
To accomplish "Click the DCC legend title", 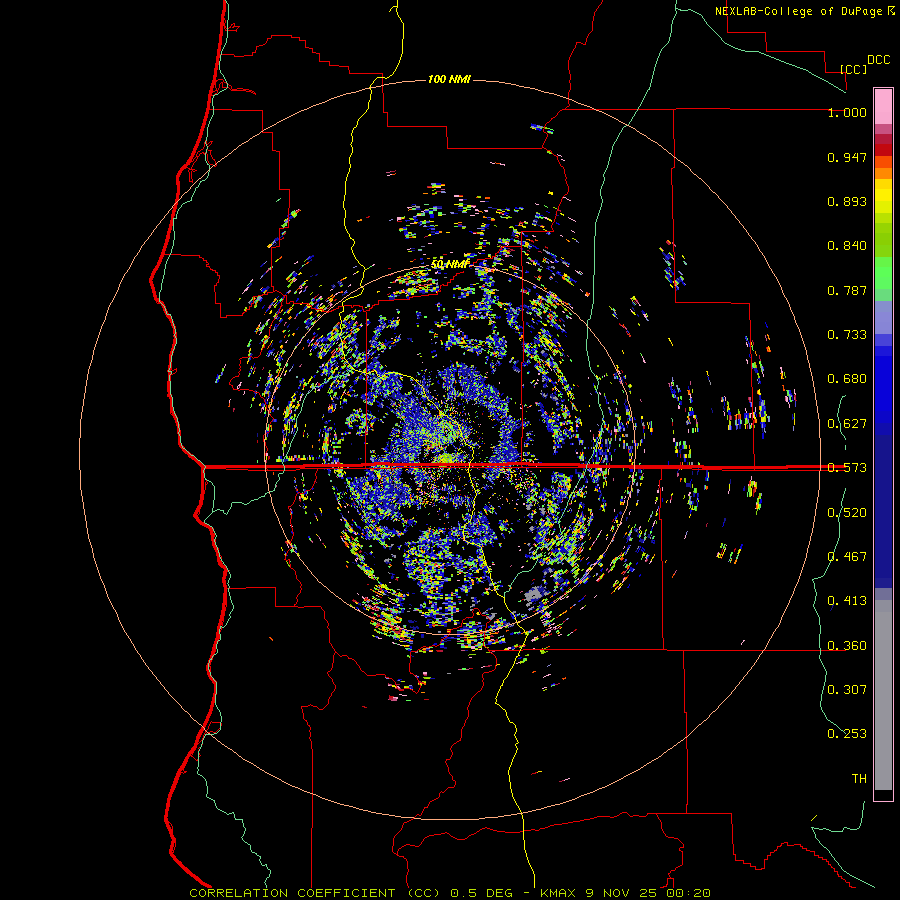I will coord(879,60).
